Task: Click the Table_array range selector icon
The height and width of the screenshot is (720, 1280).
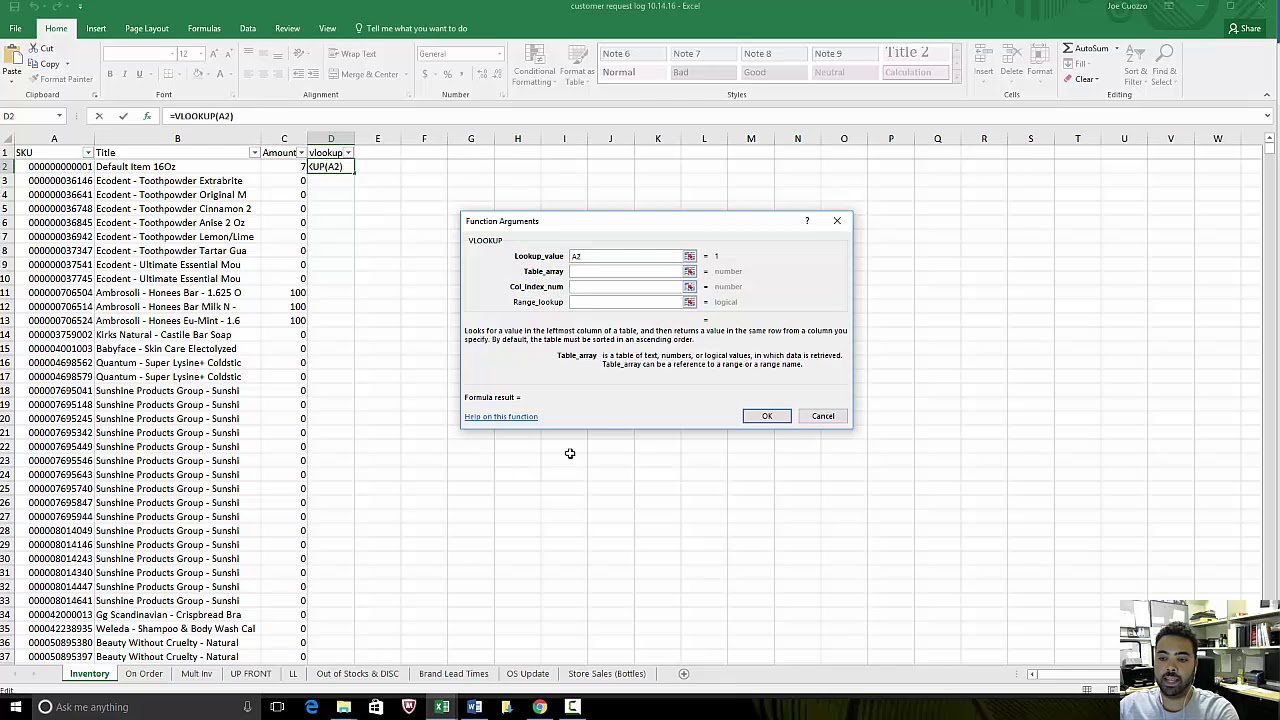Action: tap(689, 271)
